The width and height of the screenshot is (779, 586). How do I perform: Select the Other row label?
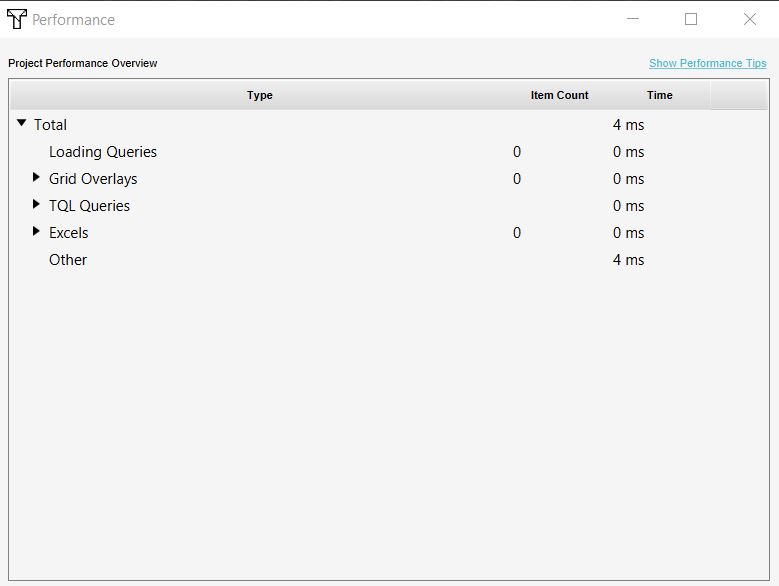[68, 260]
